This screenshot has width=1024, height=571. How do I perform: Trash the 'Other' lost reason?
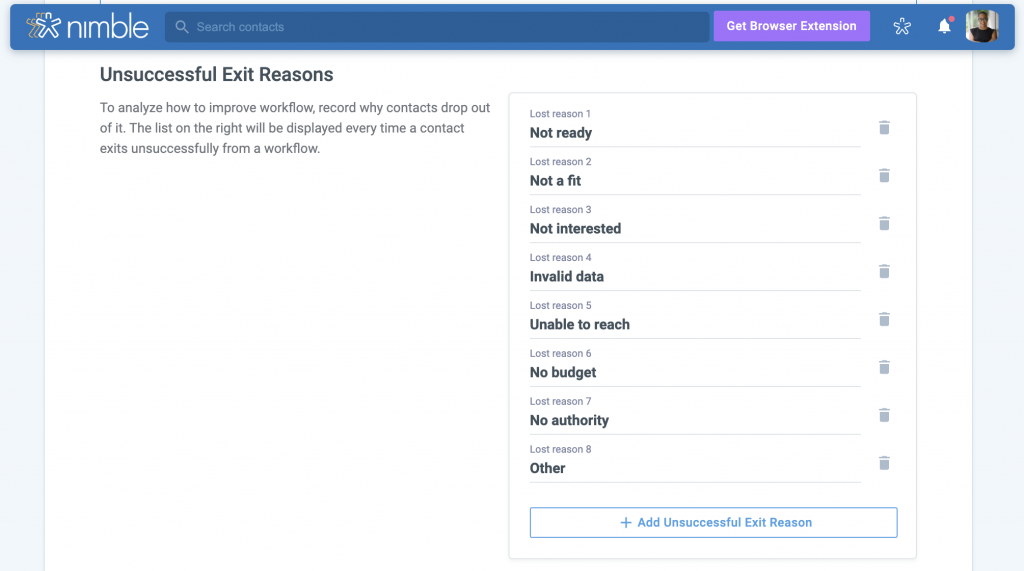[884, 463]
